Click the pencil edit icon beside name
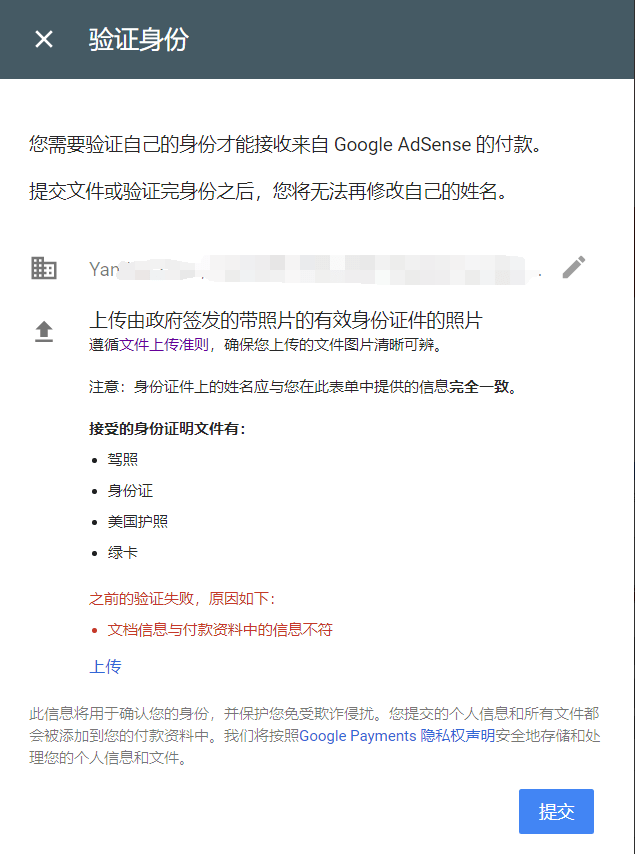 pos(573,267)
